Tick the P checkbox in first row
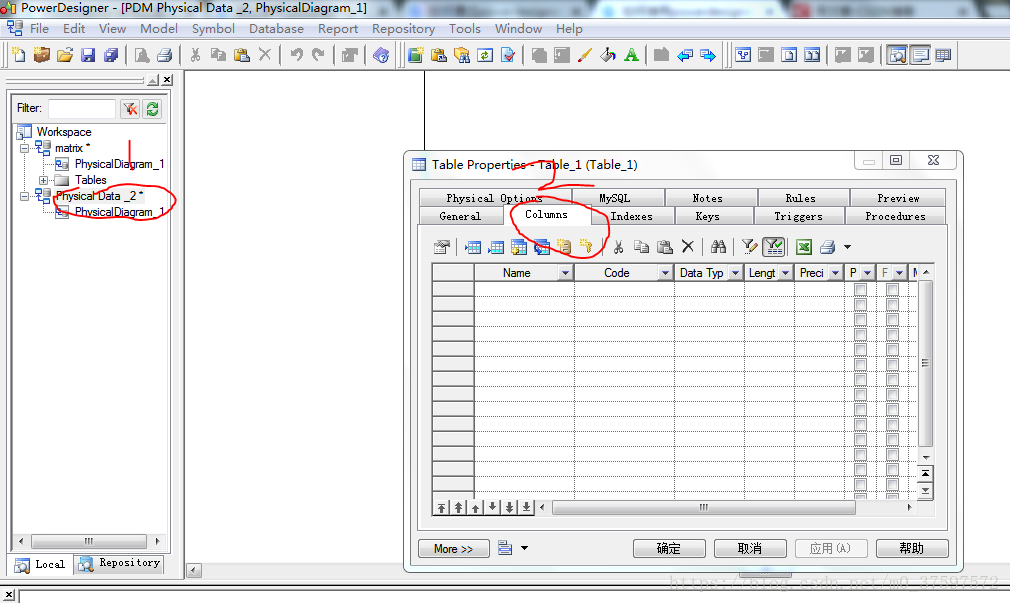Screen dimensions: 1010x603 pos(860,289)
